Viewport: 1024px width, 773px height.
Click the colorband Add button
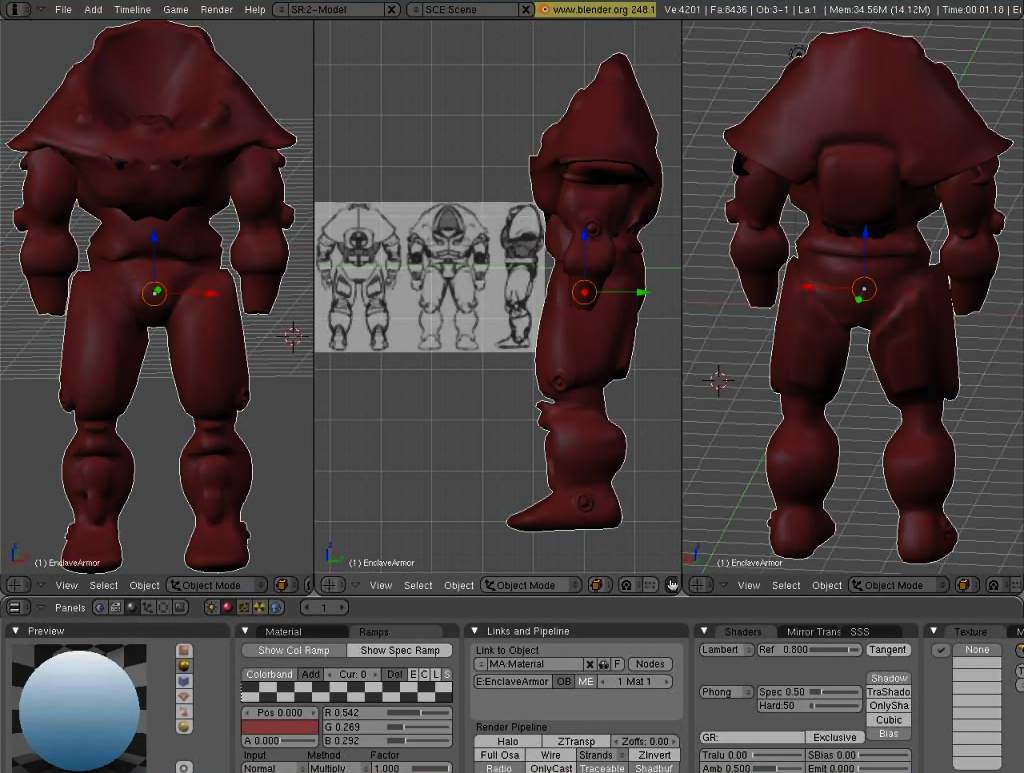click(x=311, y=674)
